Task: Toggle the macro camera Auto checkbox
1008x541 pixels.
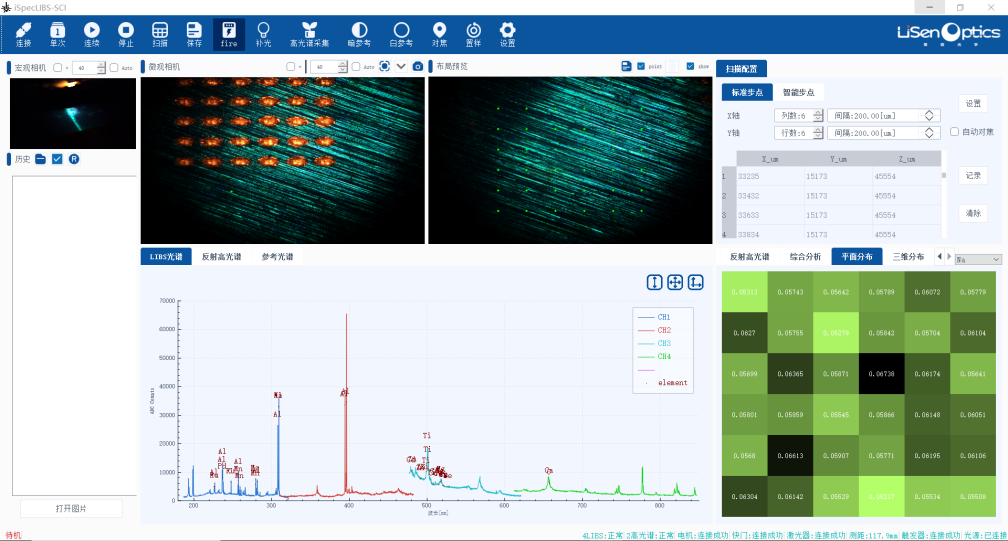Action: (x=113, y=68)
